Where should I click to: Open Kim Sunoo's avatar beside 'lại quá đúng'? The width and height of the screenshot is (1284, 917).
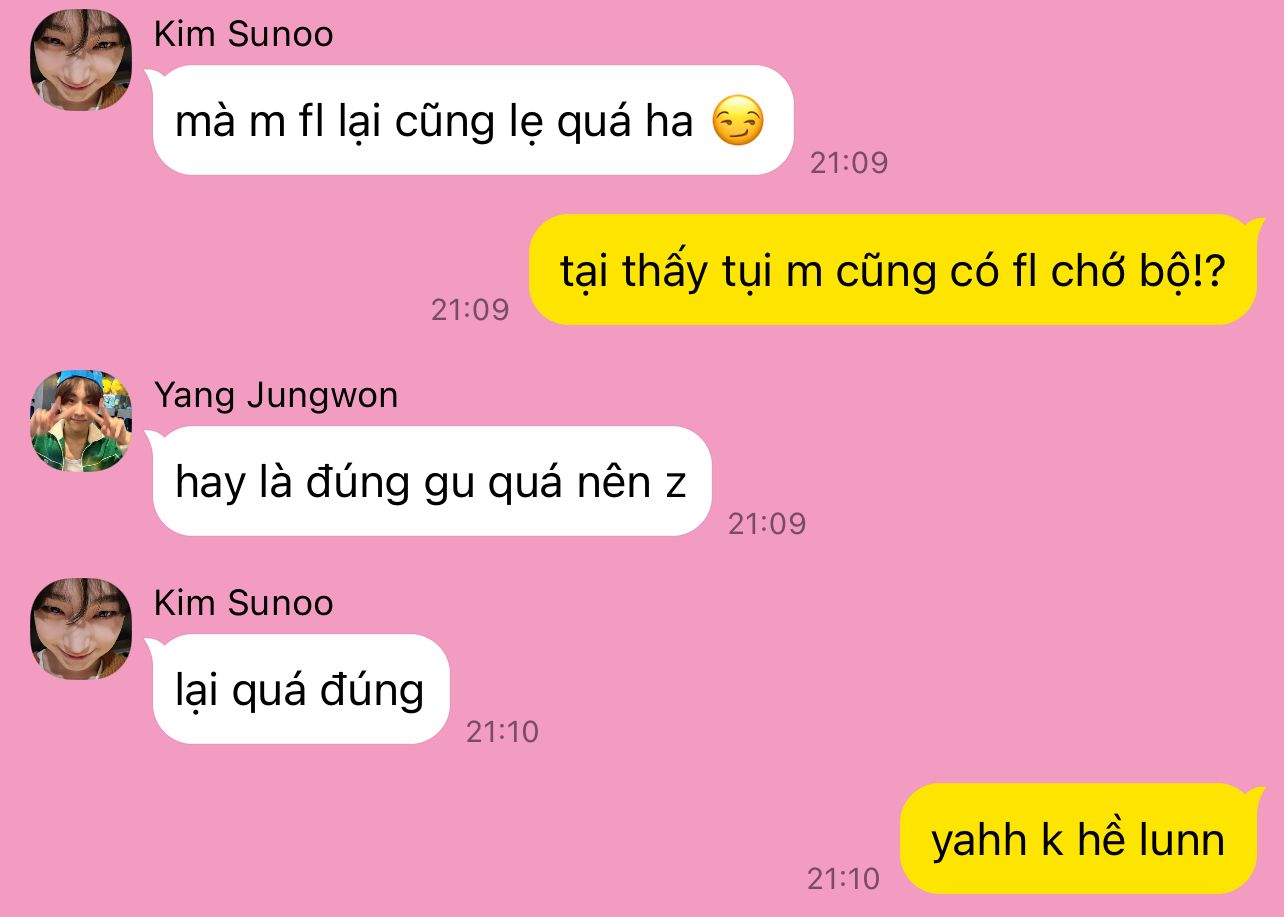82,629
